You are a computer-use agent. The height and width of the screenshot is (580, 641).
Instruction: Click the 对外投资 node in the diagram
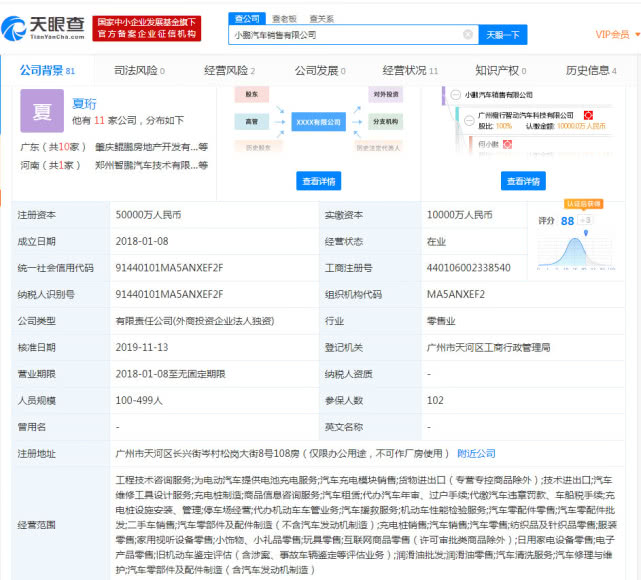(385, 94)
